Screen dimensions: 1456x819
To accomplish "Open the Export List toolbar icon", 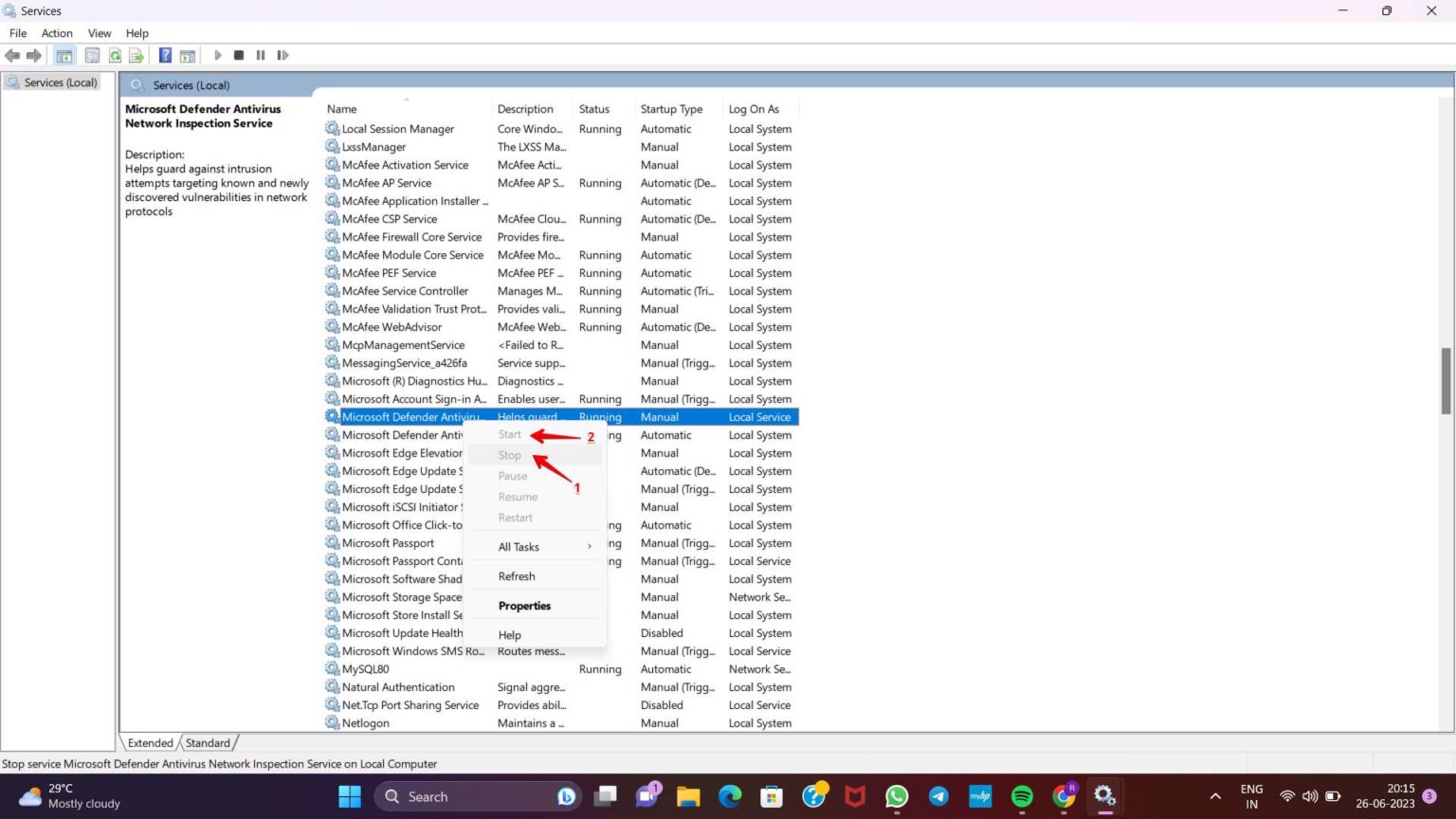I will (x=136, y=54).
